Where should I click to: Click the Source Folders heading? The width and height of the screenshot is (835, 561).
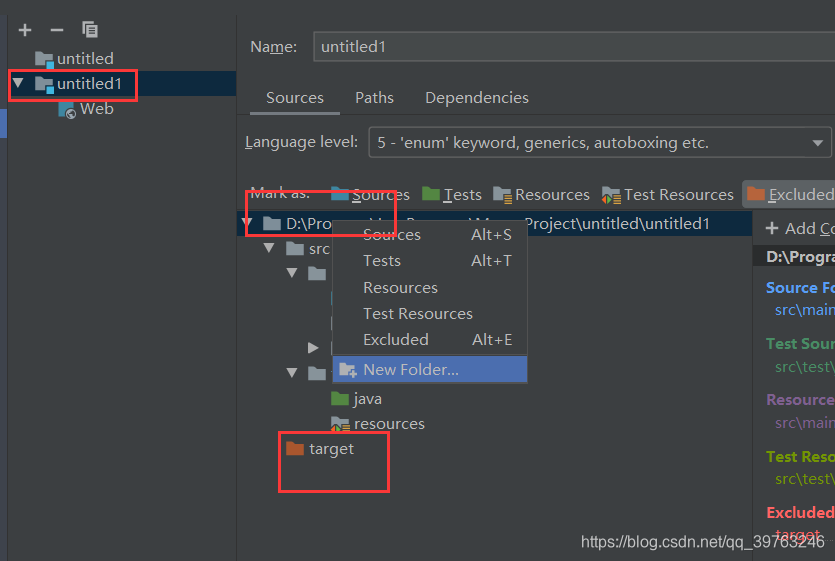[800, 288]
